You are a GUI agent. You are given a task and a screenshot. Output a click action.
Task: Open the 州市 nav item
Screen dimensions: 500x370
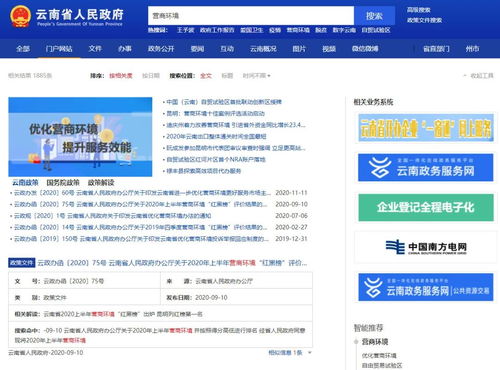472,49
